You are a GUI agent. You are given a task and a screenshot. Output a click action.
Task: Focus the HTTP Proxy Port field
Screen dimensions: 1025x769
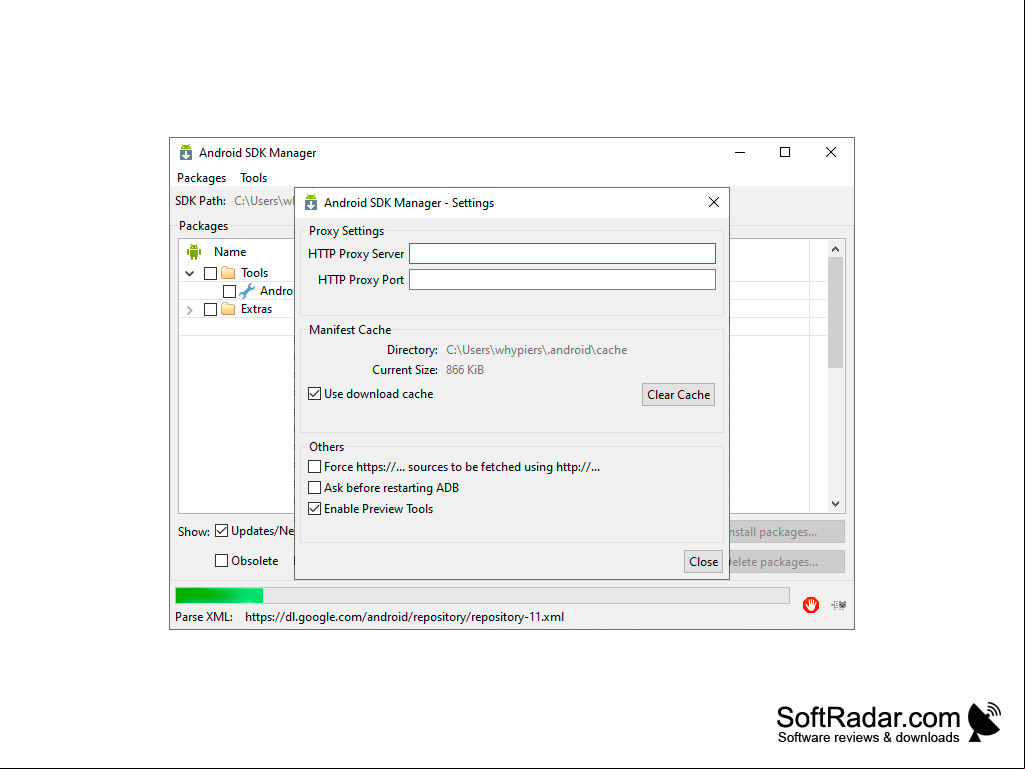(562, 280)
